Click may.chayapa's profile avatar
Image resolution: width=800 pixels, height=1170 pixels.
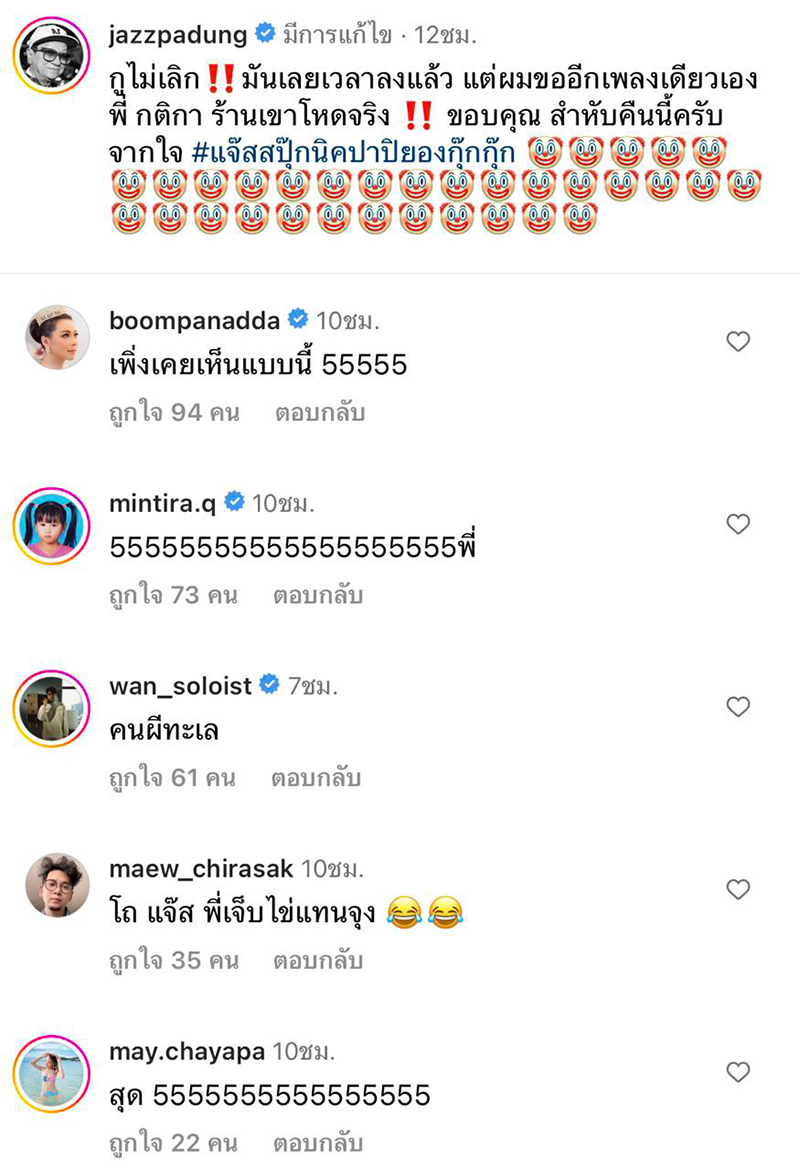point(52,1073)
